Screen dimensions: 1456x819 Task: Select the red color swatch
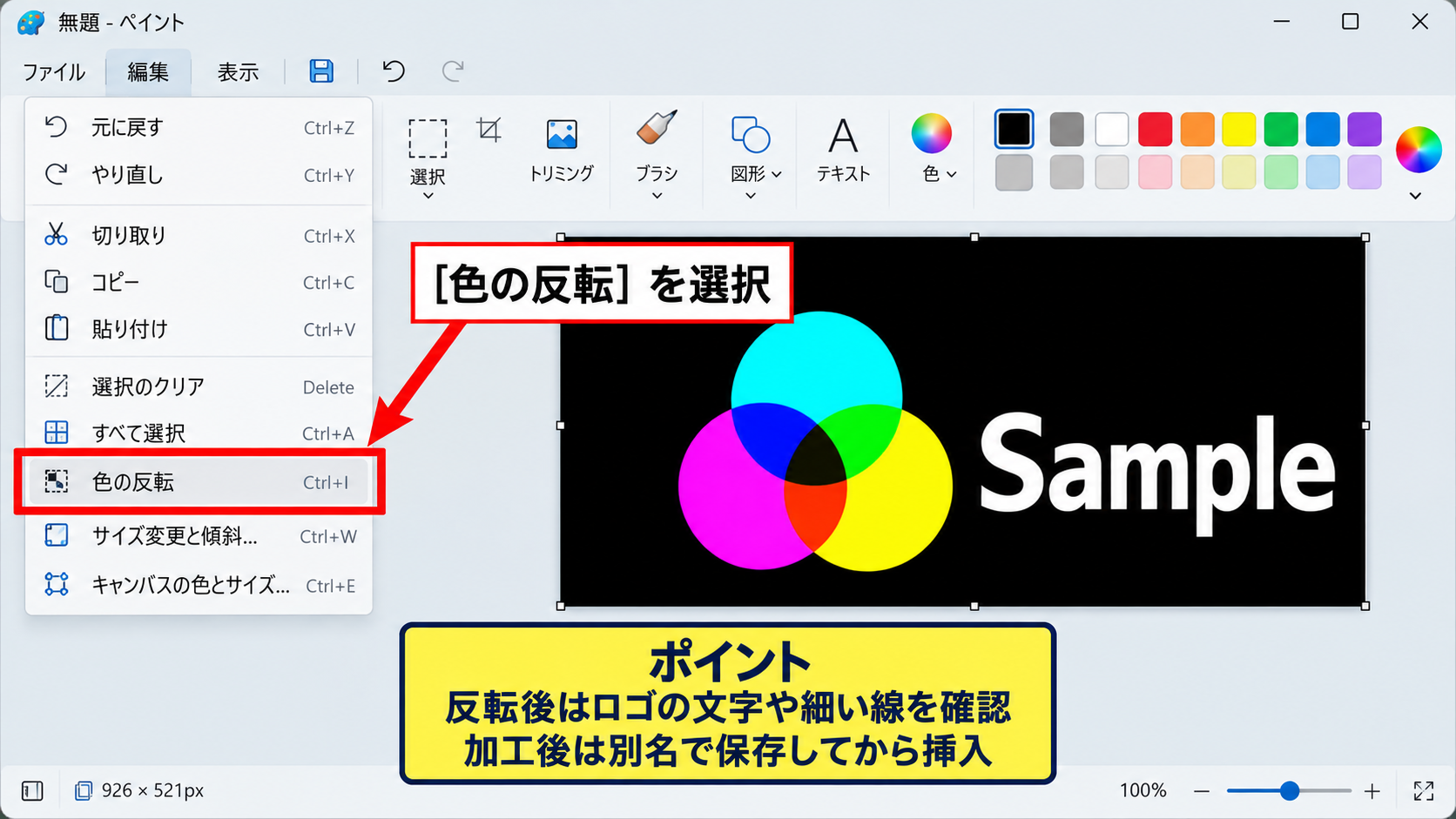1155,130
